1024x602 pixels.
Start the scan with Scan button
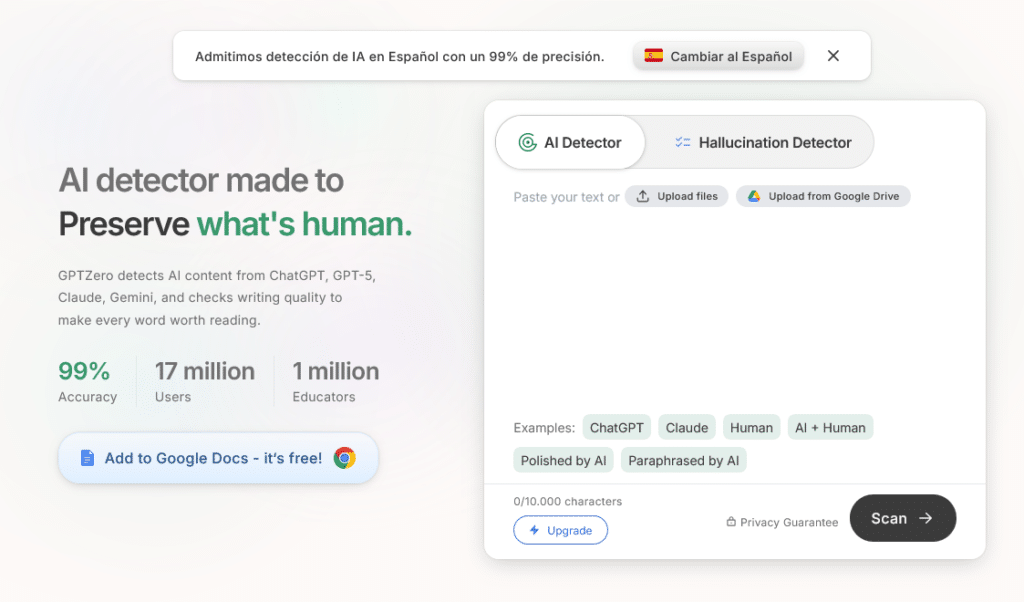pyautogui.click(x=903, y=518)
